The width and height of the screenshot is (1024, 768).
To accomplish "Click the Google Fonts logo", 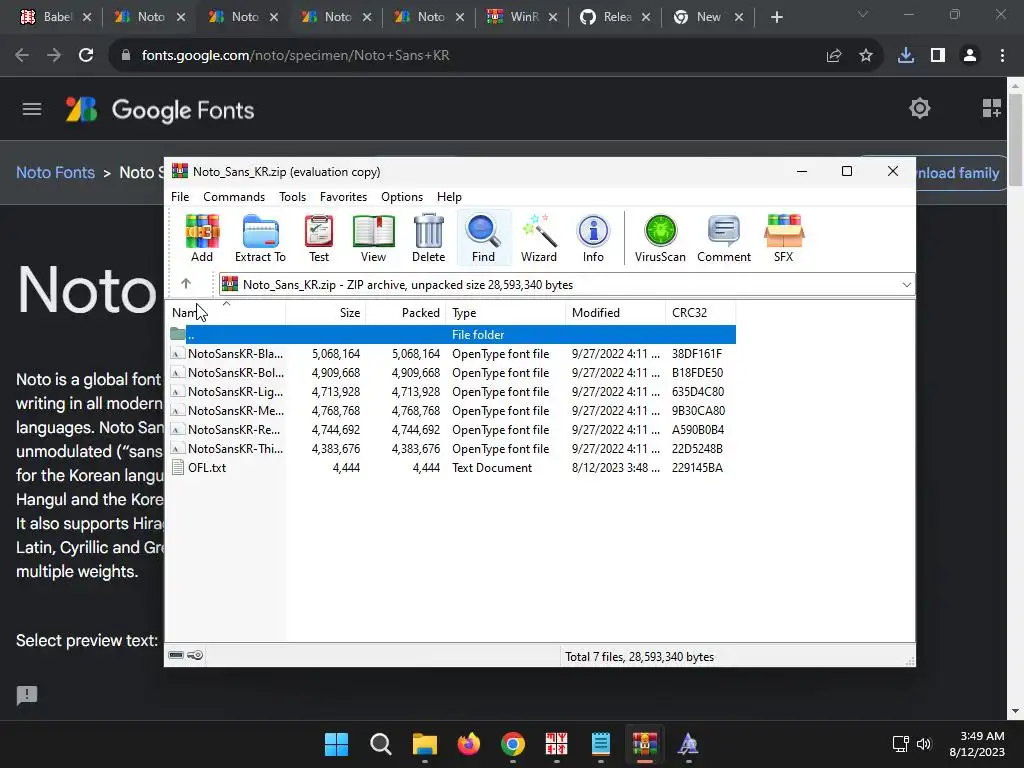I will coord(160,110).
